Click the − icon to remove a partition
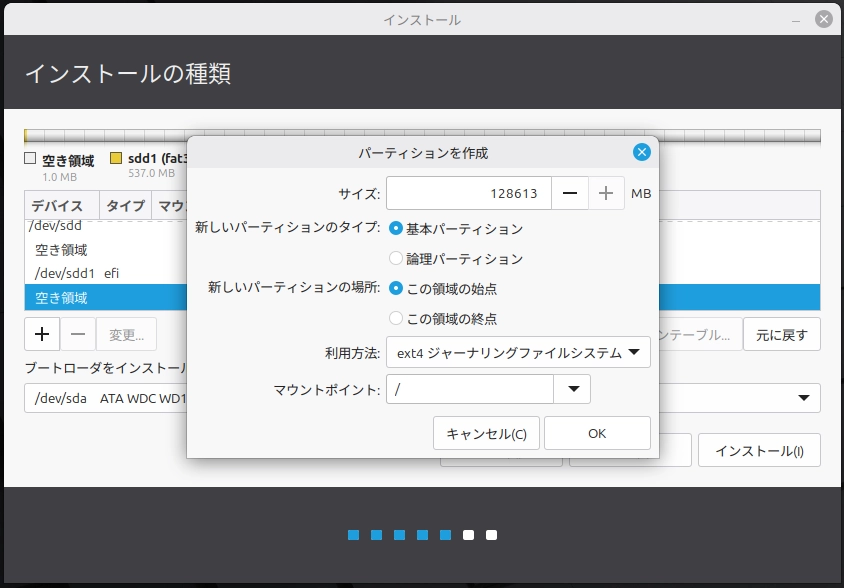 click(77, 333)
